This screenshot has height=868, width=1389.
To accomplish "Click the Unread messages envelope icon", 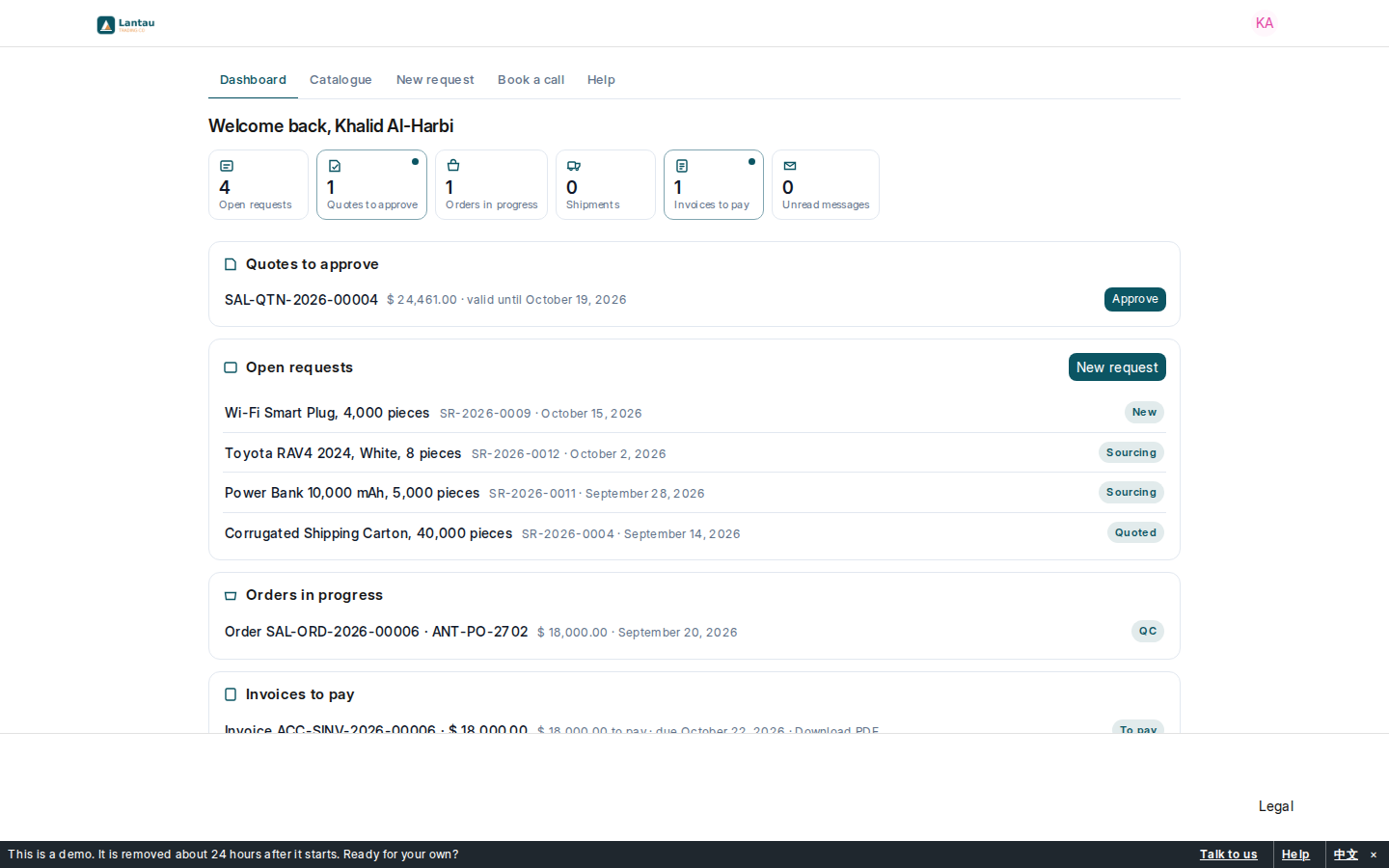I will click(790, 166).
